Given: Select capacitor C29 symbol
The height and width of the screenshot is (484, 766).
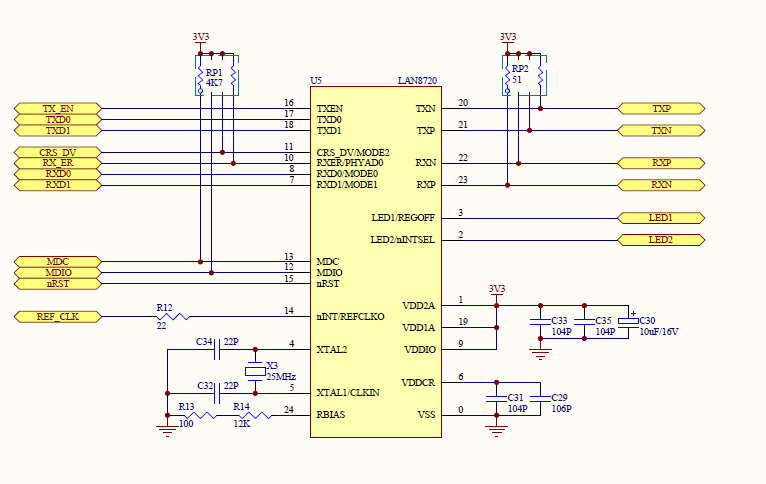Looking at the screenshot, I should [x=540, y=399].
